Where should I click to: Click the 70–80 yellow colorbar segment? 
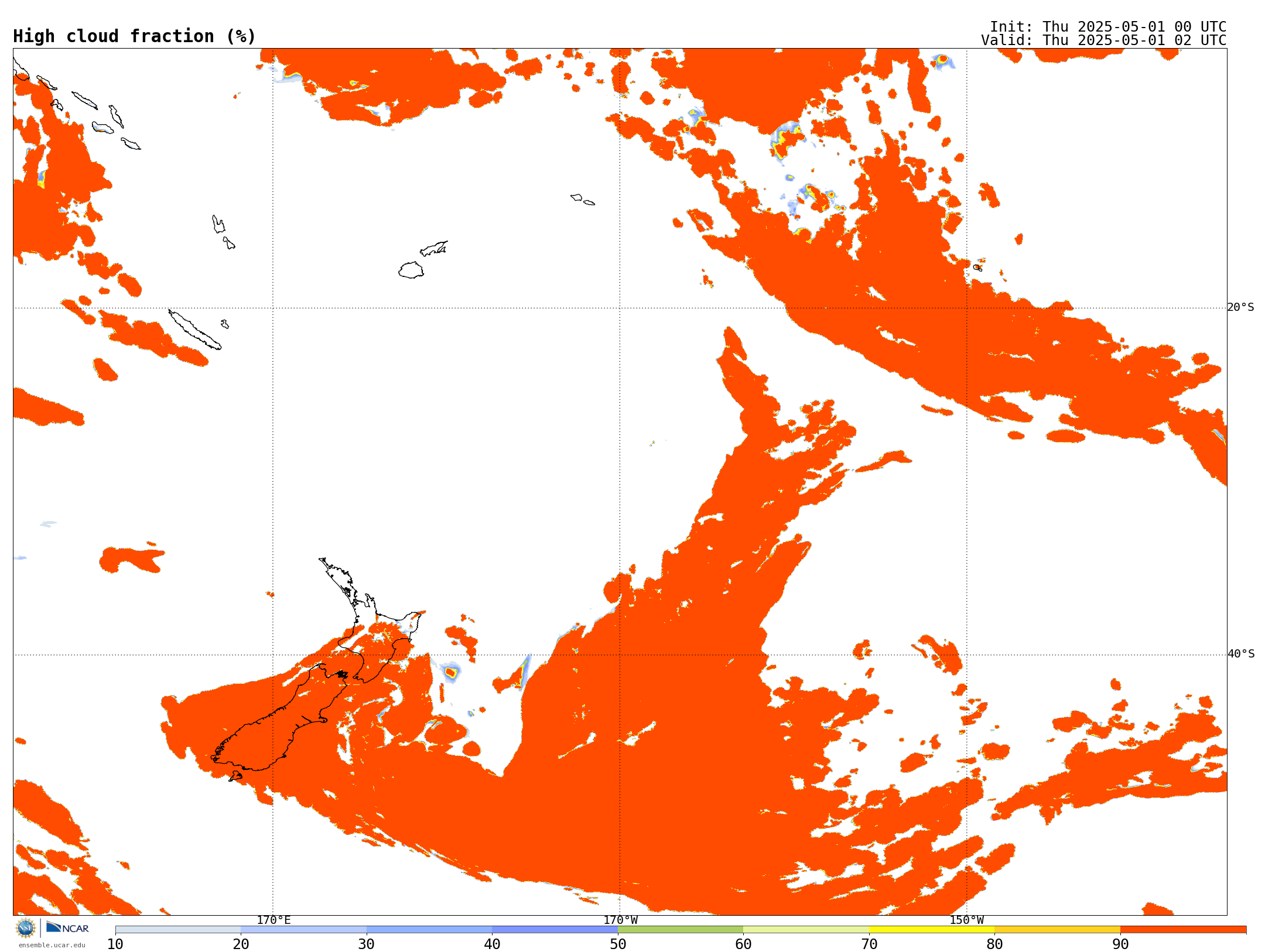pos(932,930)
